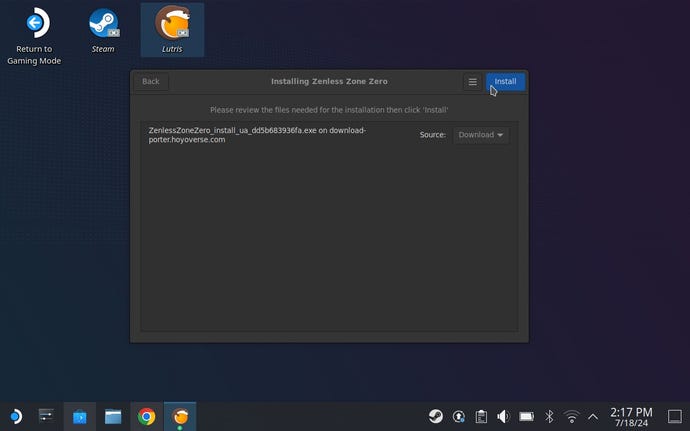Select the ZenlessZoneZero installer file entry

258,135
